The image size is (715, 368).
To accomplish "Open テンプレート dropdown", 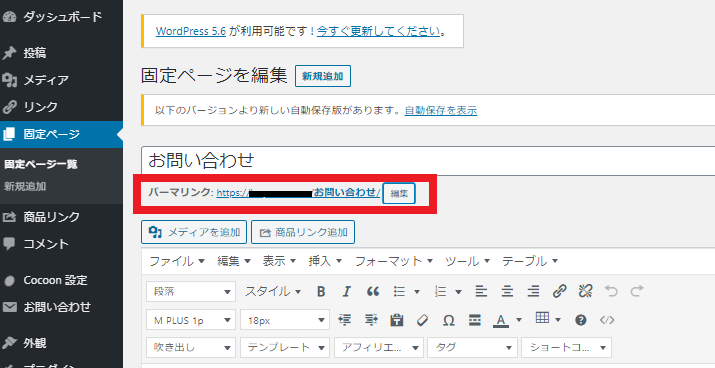I will tap(285, 347).
